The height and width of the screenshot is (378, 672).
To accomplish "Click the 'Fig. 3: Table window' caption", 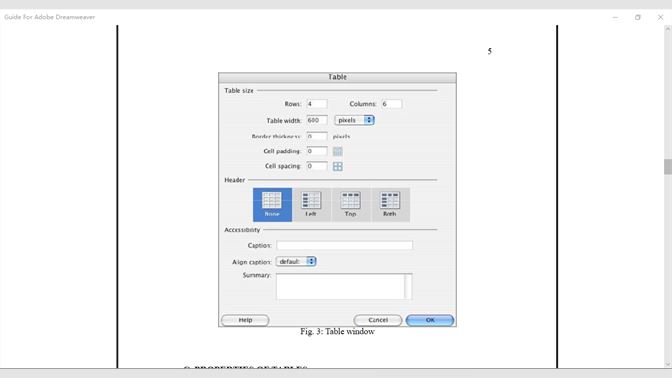I will [337, 331].
